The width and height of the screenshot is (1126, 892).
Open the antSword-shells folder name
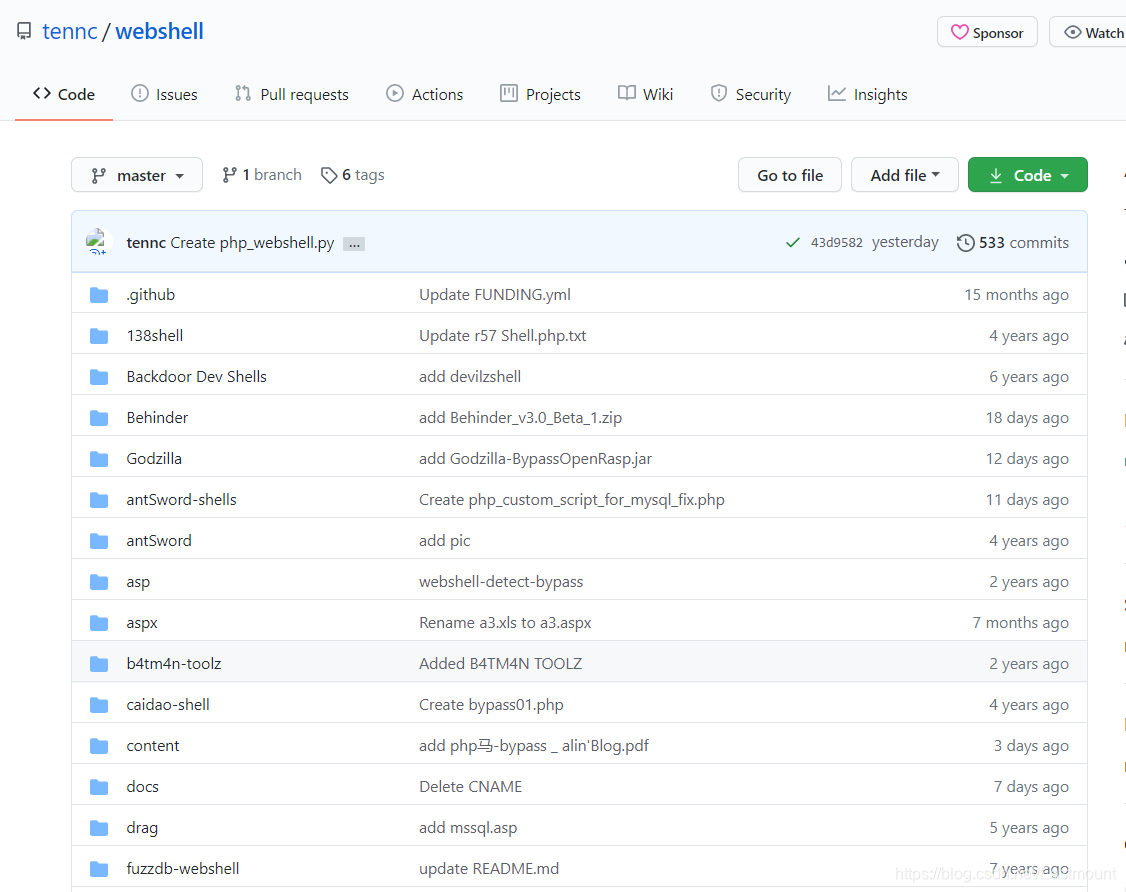181,499
